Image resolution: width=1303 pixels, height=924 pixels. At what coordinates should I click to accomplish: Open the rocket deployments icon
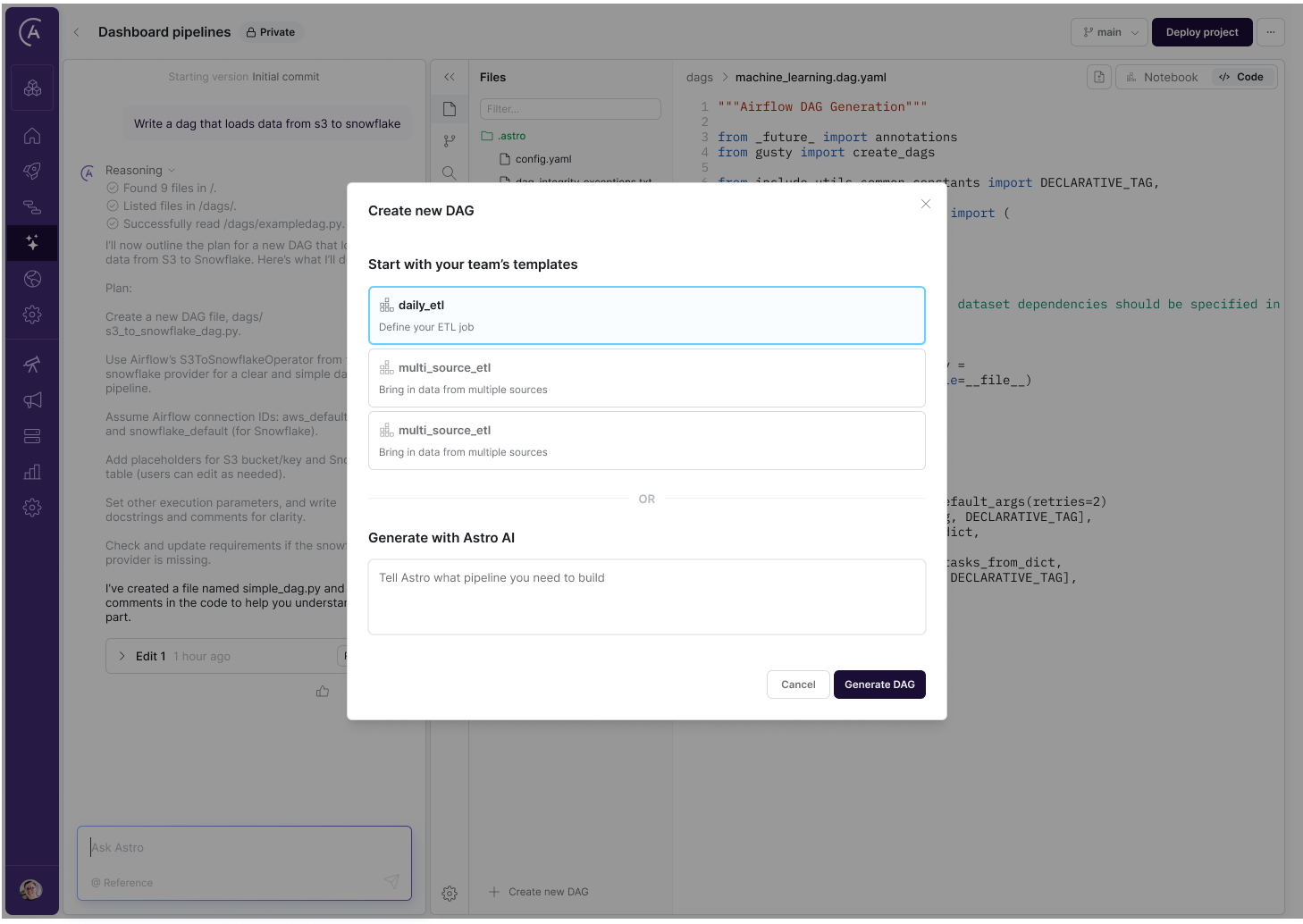(x=32, y=172)
